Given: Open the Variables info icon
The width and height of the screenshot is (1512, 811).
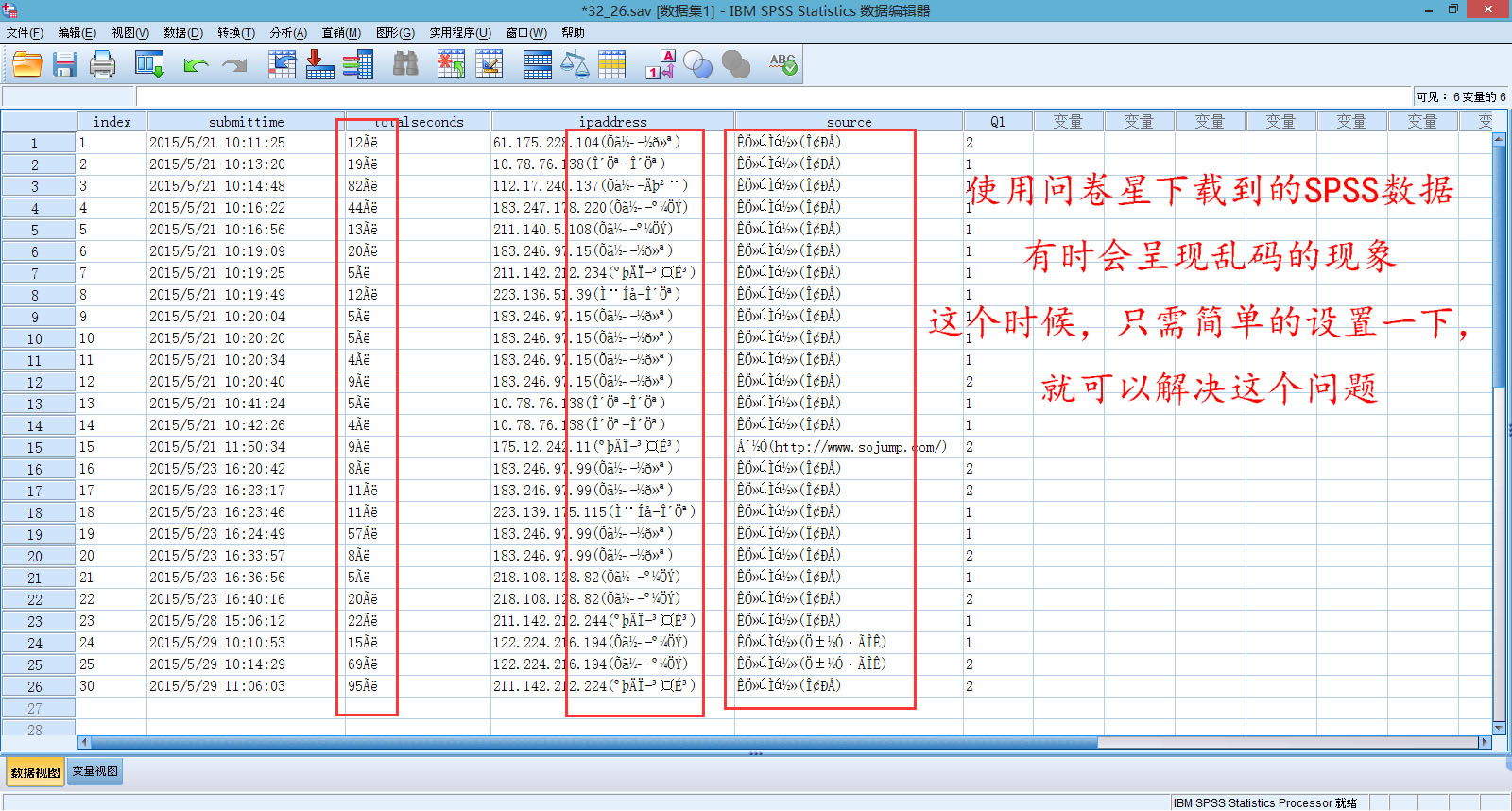Looking at the screenshot, I should tap(358, 64).
